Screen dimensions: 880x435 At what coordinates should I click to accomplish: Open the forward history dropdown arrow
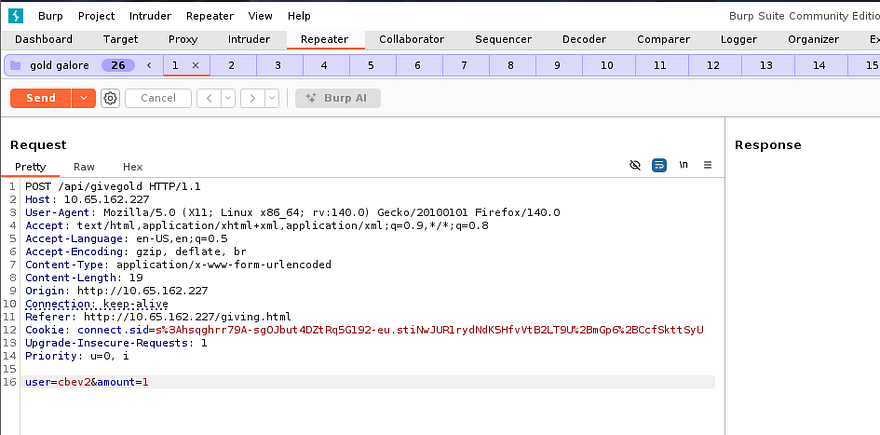[273, 98]
